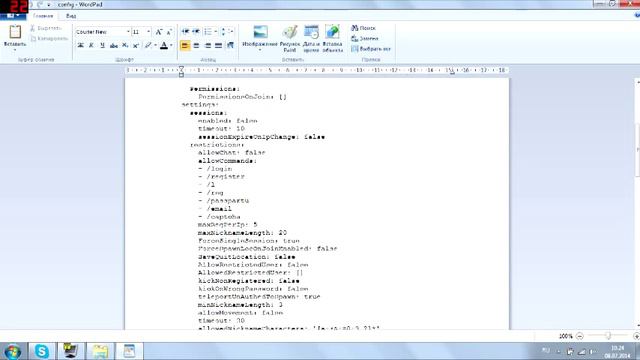Toggle Strikethrough formatting
The image size is (640, 360).
pos(113,45)
